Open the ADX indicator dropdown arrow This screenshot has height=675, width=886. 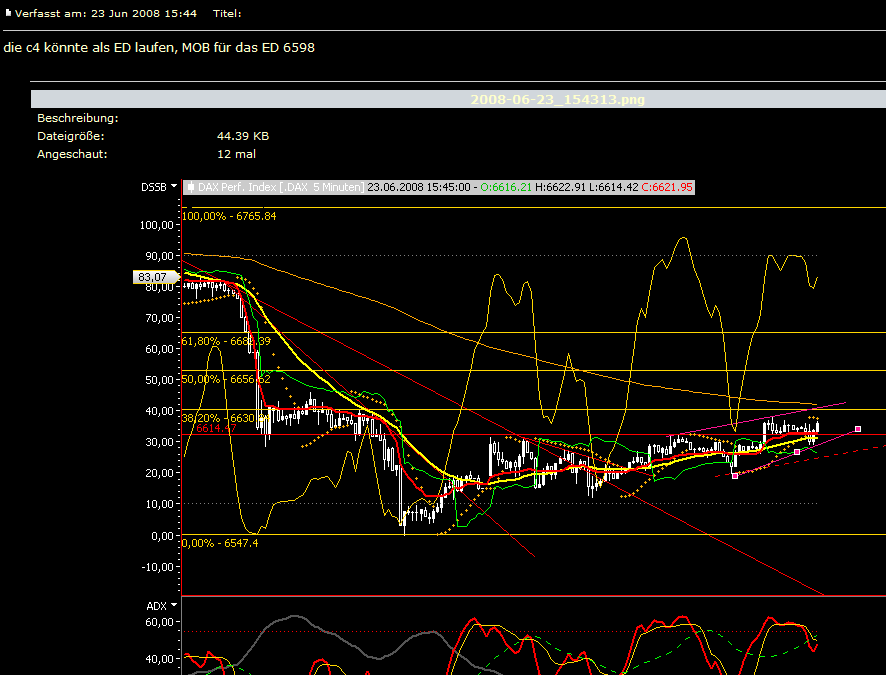173,605
